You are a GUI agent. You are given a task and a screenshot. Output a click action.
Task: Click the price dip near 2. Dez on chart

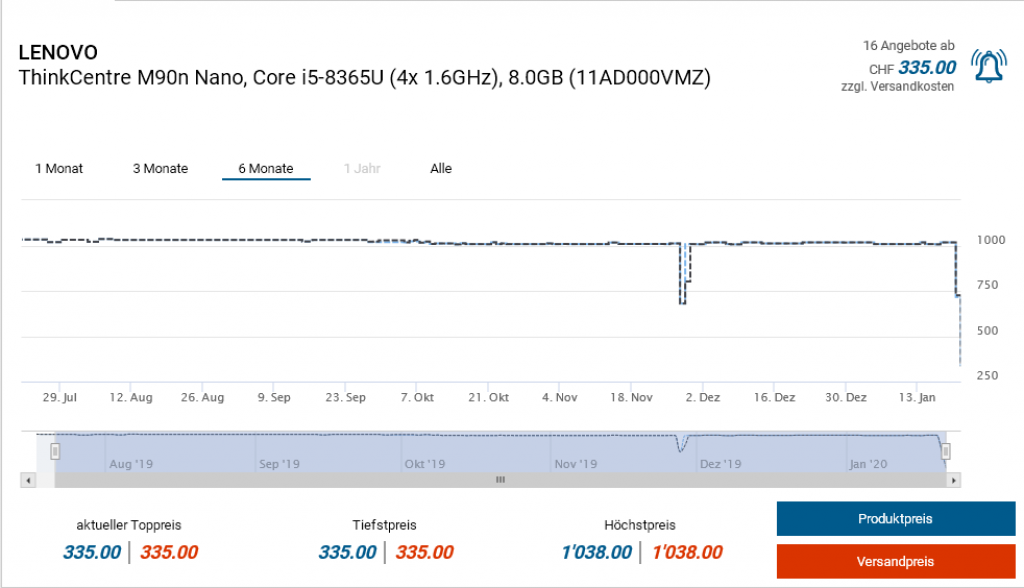[683, 300]
